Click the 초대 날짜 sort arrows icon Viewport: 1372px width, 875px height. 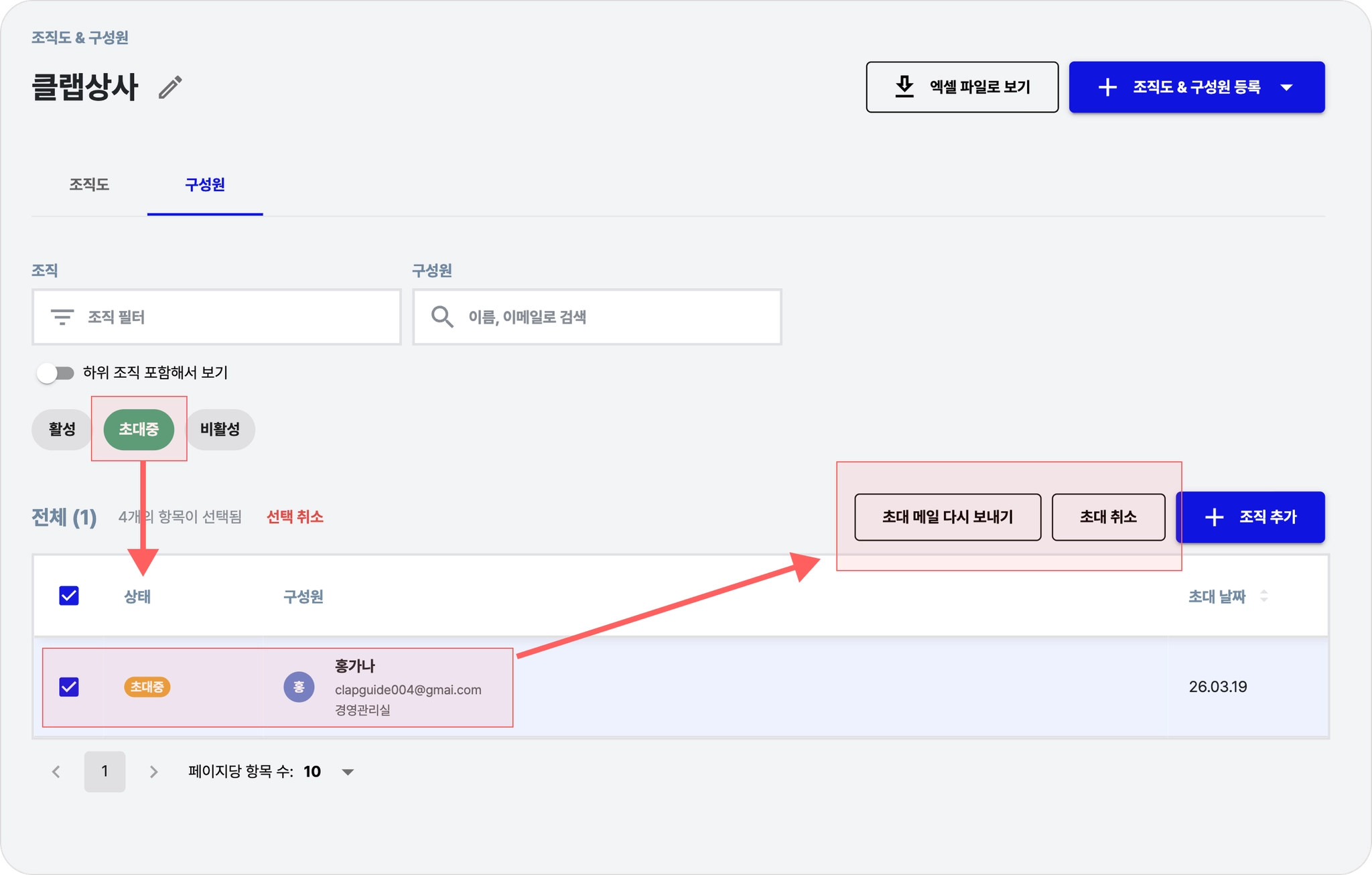coord(1263,596)
